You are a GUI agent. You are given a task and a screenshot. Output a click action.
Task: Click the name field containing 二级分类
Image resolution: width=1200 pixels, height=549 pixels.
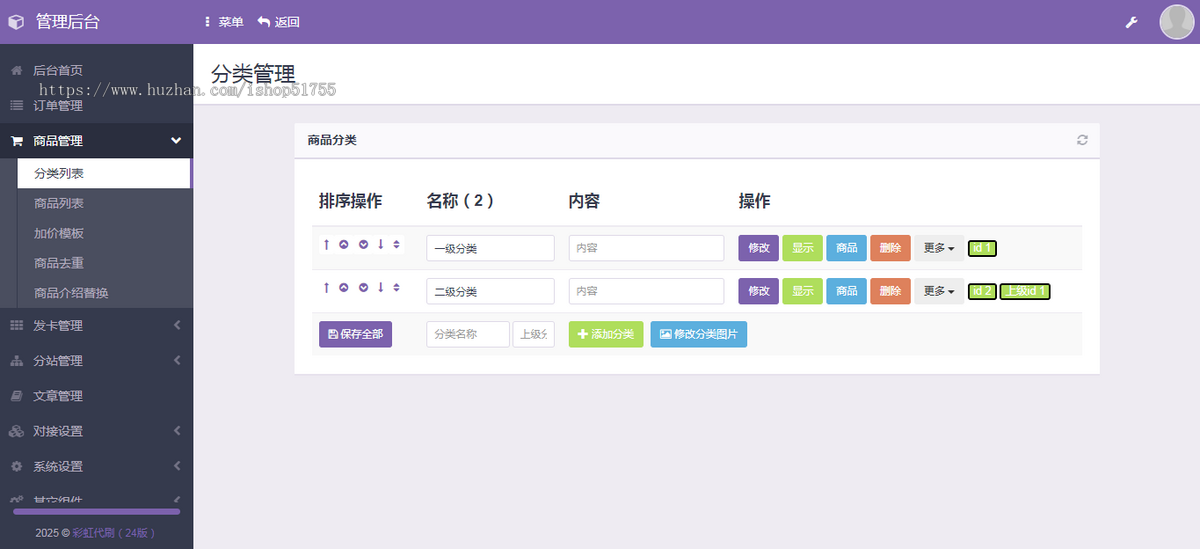(490, 291)
